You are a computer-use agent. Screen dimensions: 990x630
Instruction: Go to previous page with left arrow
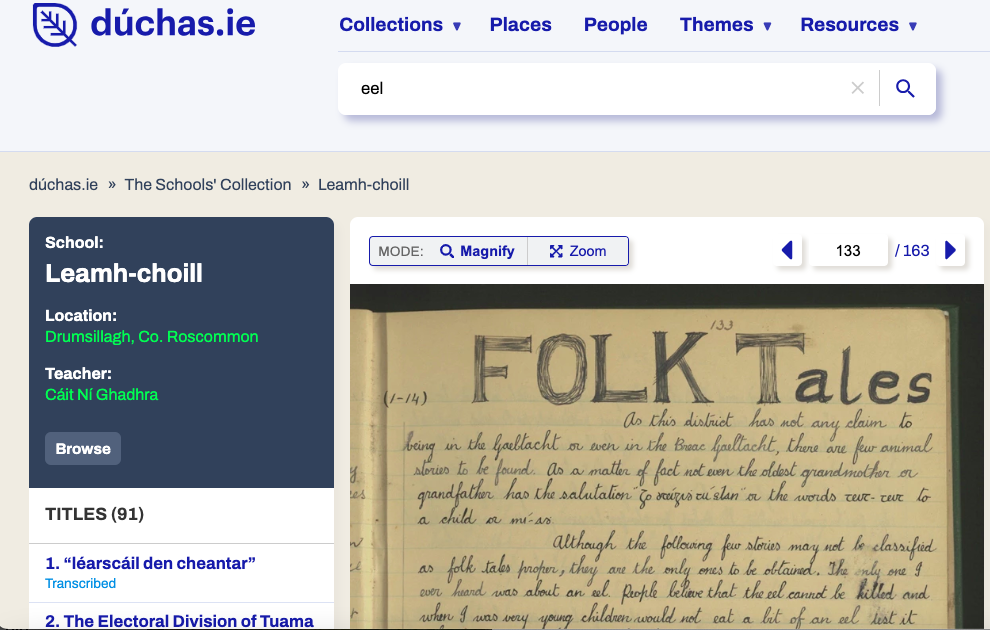(x=787, y=251)
